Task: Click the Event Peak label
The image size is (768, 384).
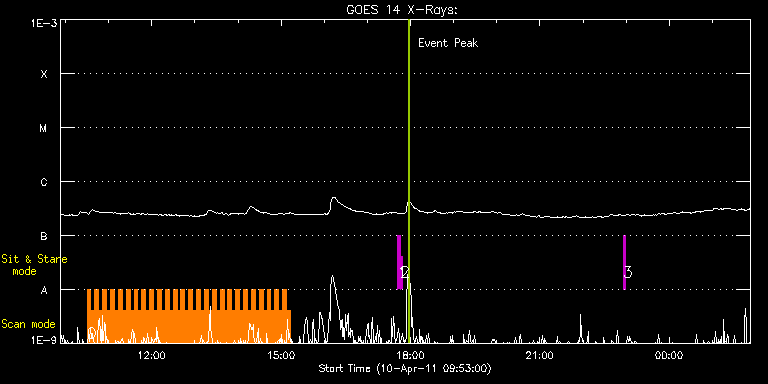Action: pyautogui.click(x=448, y=43)
